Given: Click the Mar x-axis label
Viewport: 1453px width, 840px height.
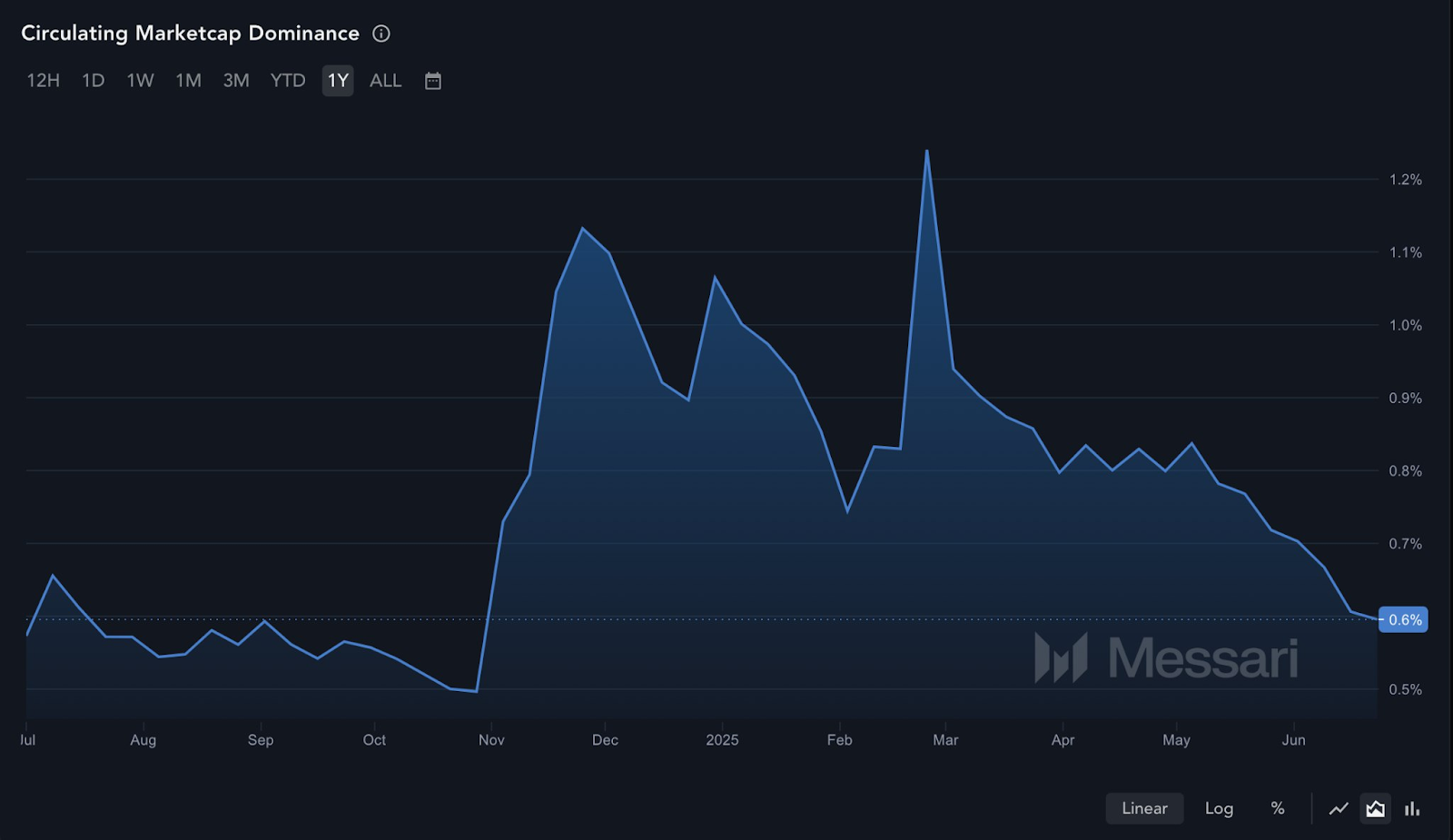Looking at the screenshot, I should (945, 740).
